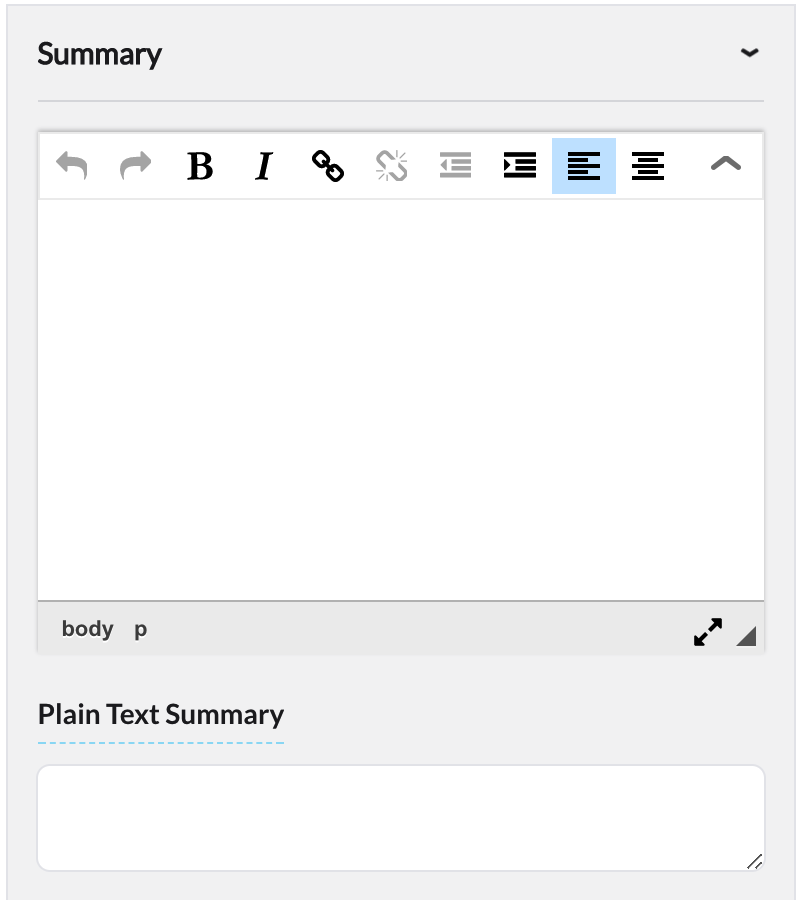Click the Summary section header
This screenshot has height=900, width=810.
(x=99, y=53)
